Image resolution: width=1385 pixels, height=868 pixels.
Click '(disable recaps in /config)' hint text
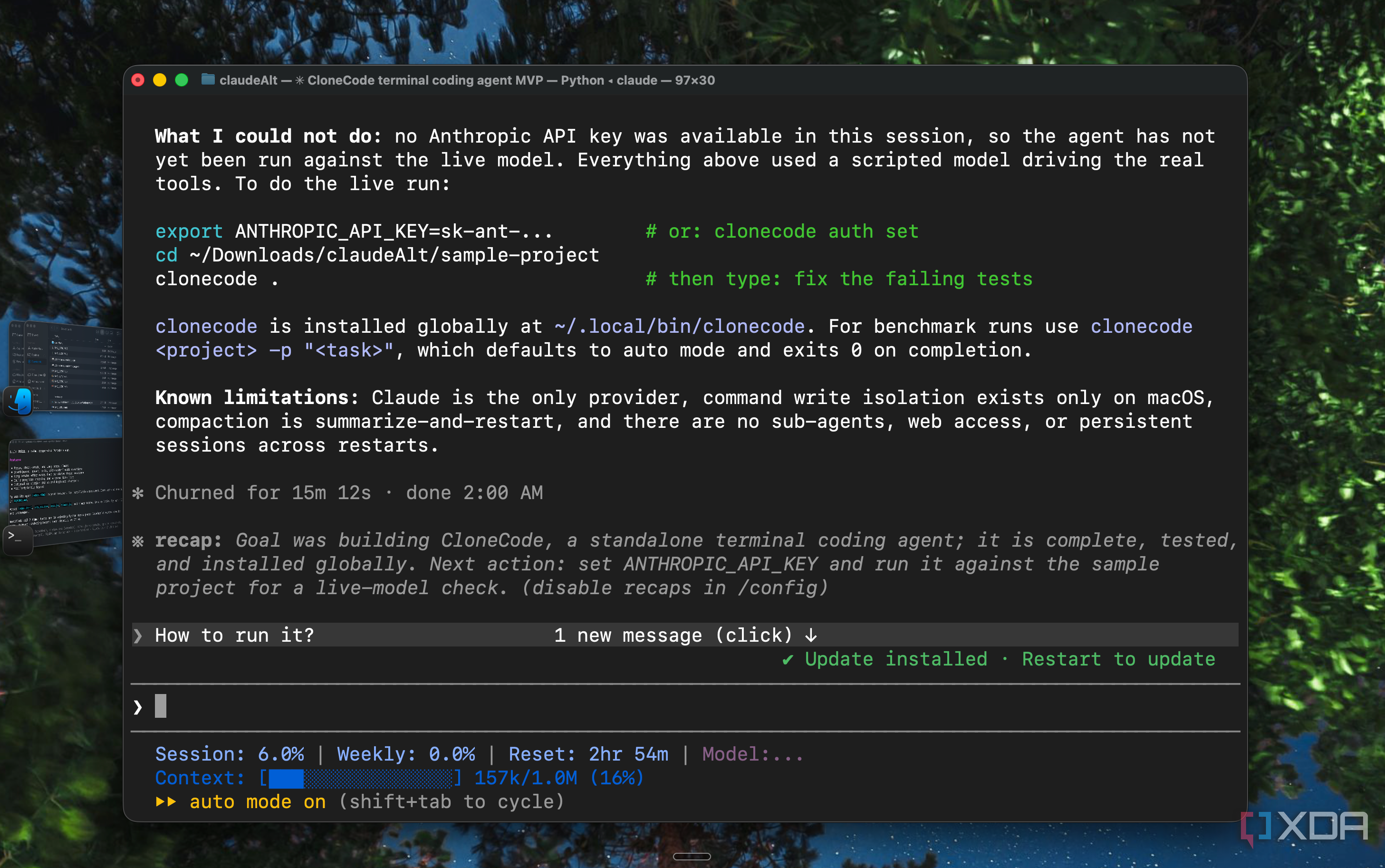[x=674, y=588]
